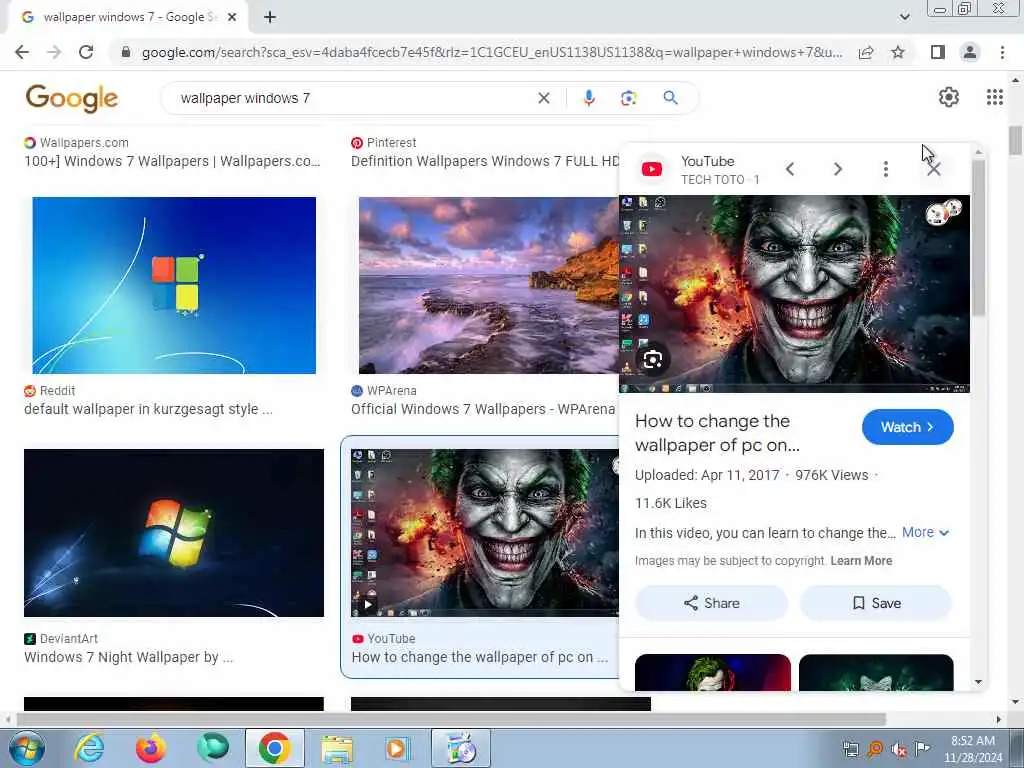Start voice search with the microphone
Screen dimensions: 1024x768
click(588, 98)
